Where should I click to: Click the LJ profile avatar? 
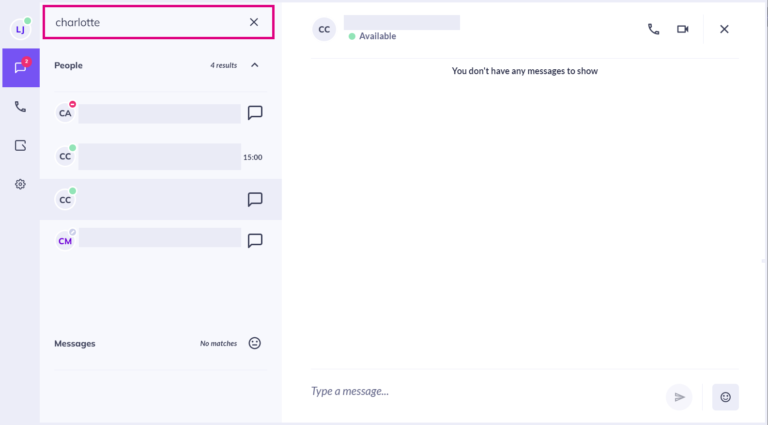pos(20,29)
